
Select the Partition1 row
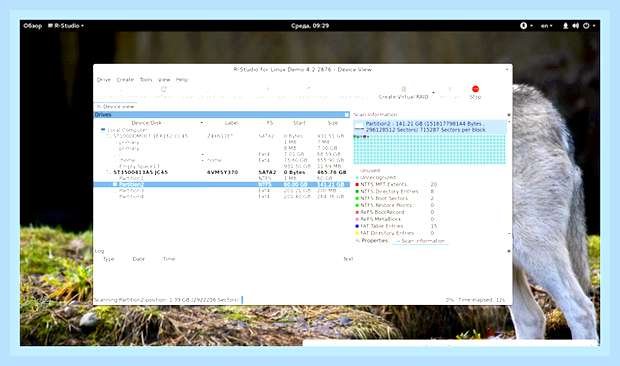(x=221, y=178)
